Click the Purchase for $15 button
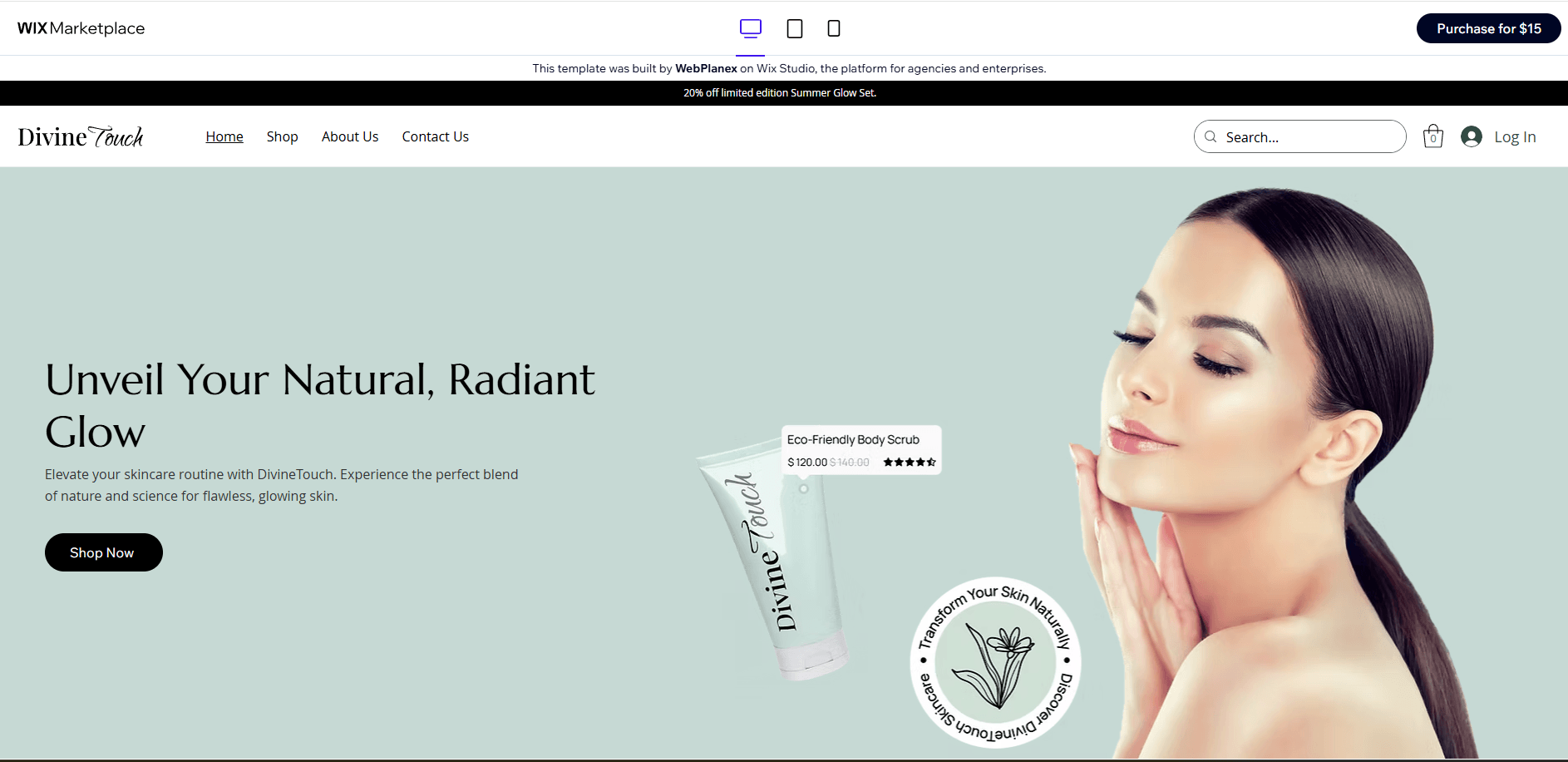This screenshot has width=1568, height=762. click(x=1488, y=27)
